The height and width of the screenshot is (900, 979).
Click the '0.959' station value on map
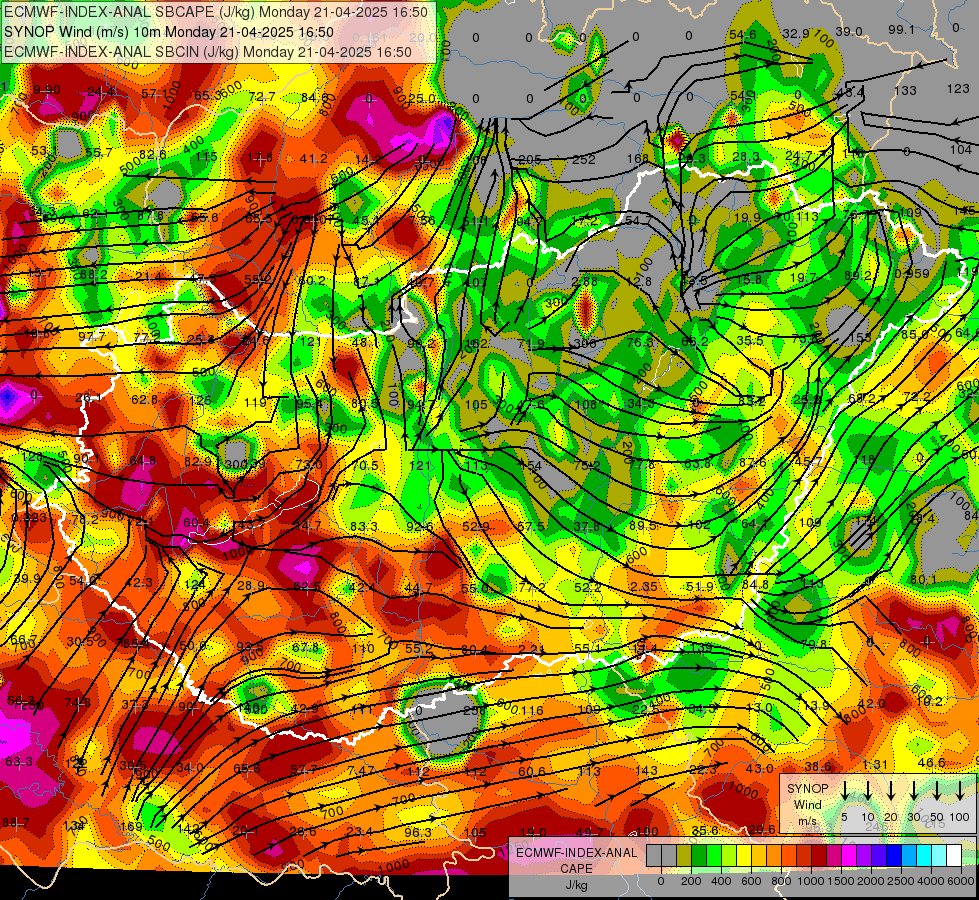912,274
